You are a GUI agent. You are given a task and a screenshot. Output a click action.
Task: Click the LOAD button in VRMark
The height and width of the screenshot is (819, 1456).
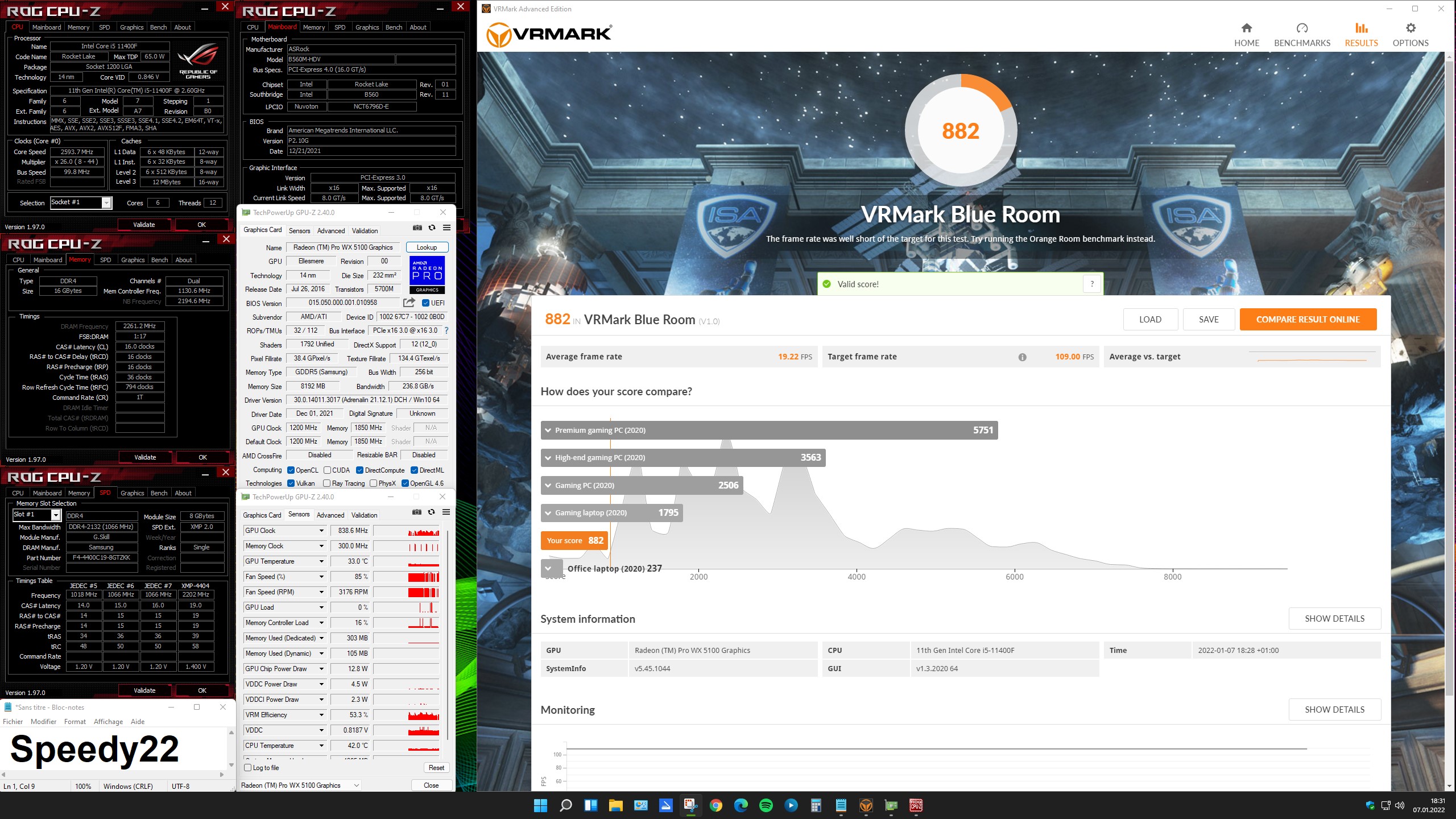pyautogui.click(x=1150, y=320)
